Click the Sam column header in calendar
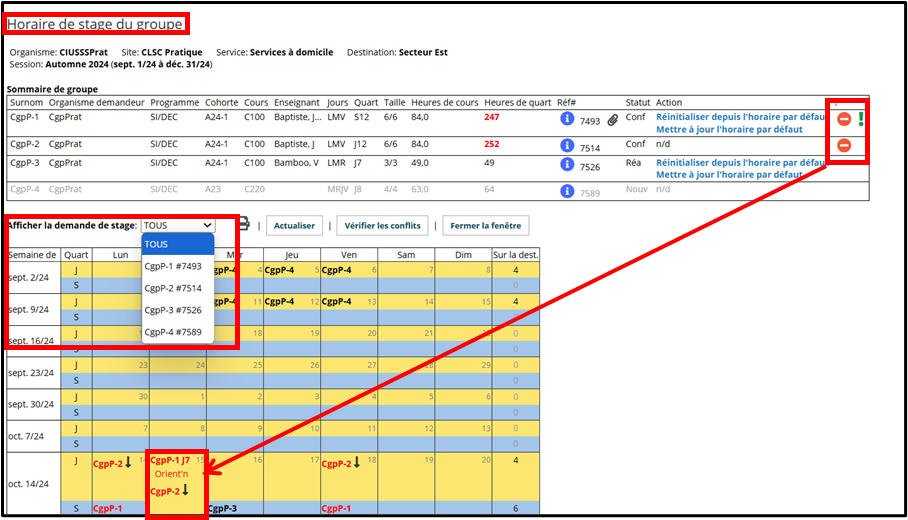The width and height of the screenshot is (908, 520). click(406, 255)
